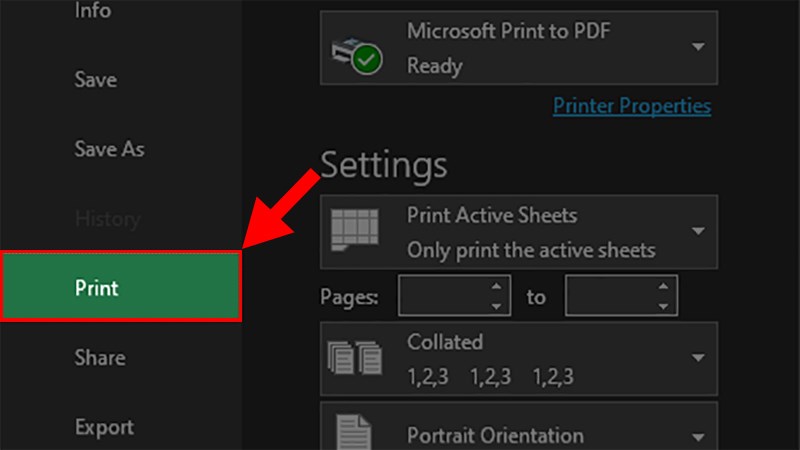800x450 pixels.
Task: Choose Save from the file menu
Action: 95,80
